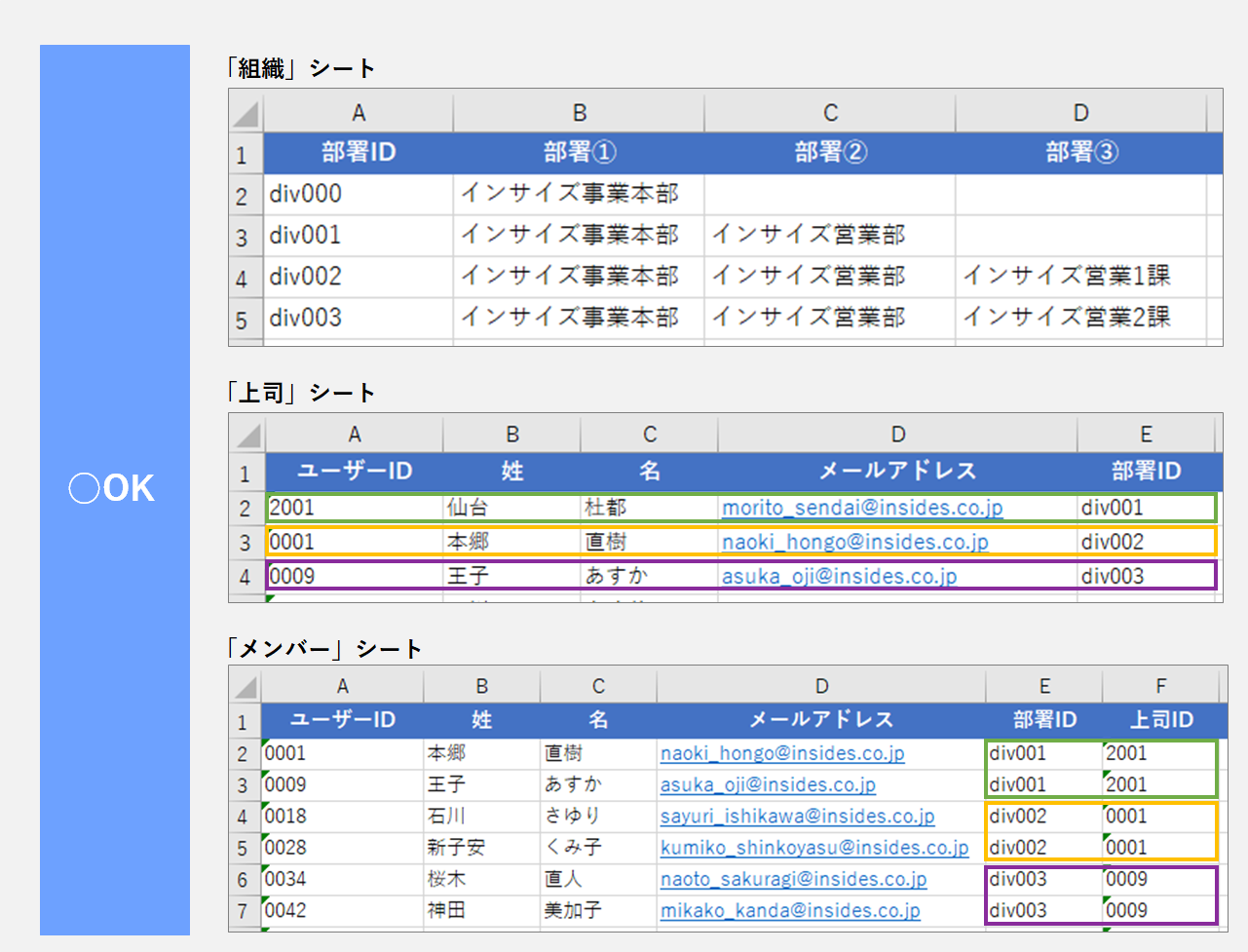Select row 7 header in メンバー sheet
1248x952 pixels.
[245, 910]
